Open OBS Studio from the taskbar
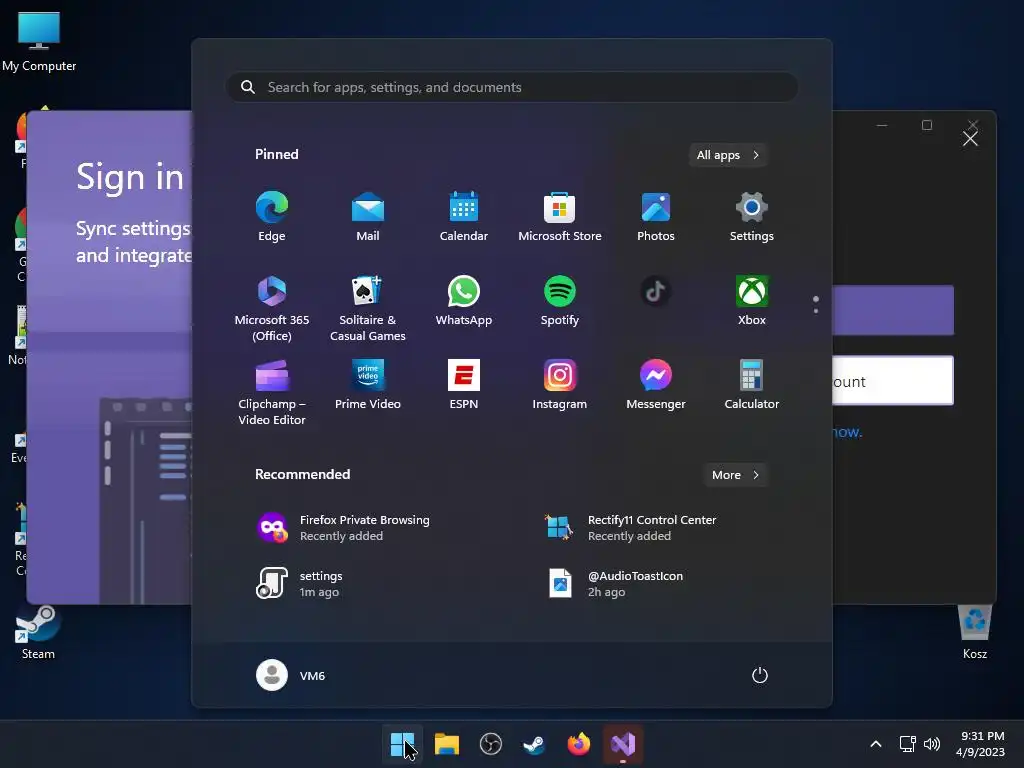 pyautogui.click(x=490, y=744)
